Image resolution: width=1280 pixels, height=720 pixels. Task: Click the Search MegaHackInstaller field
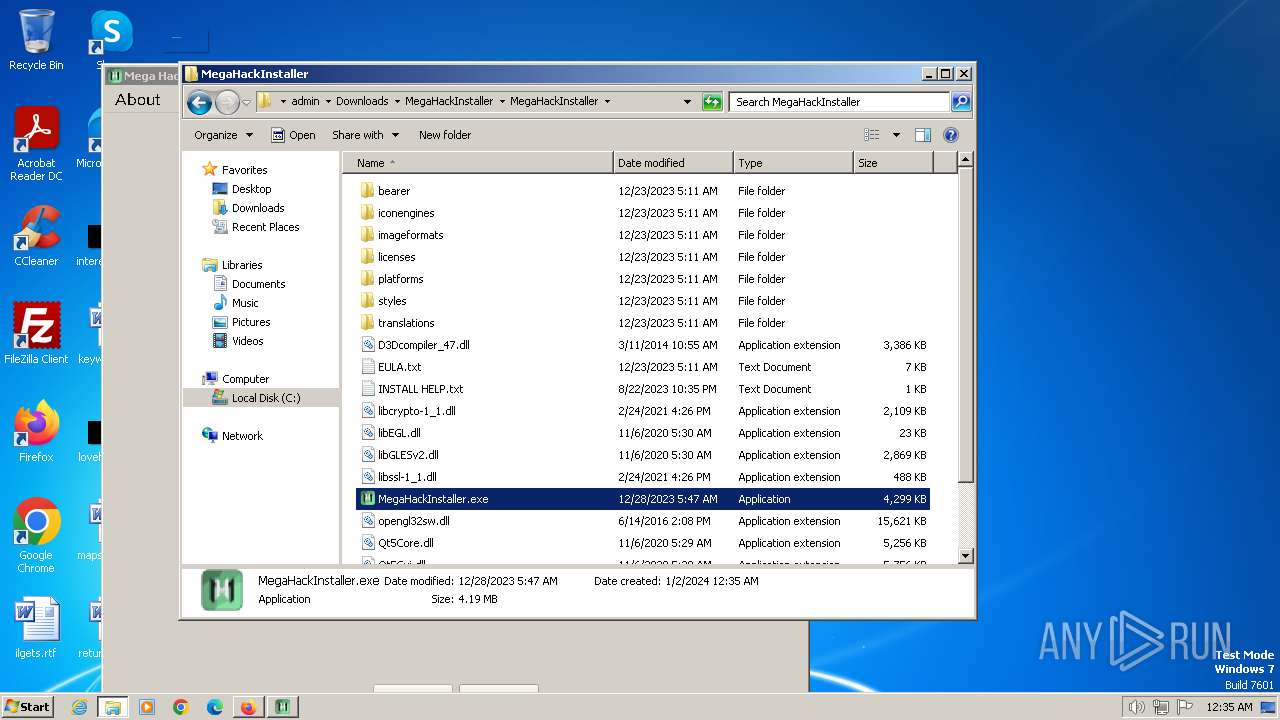[x=839, y=102]
